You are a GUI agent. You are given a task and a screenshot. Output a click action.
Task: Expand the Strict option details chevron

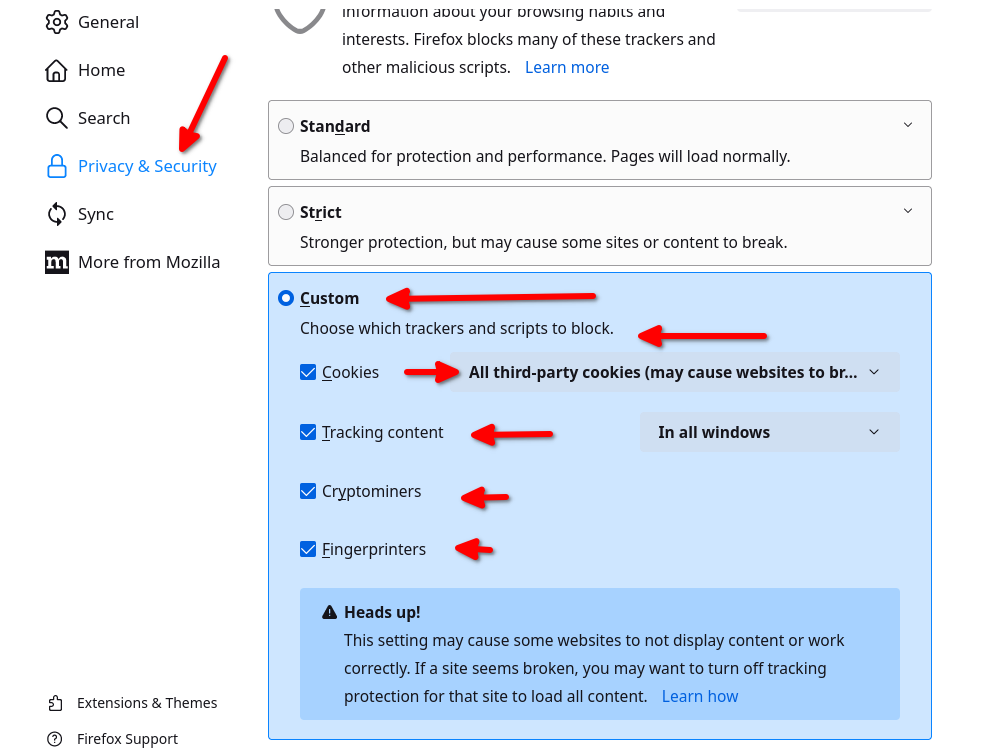click(908, 211)
